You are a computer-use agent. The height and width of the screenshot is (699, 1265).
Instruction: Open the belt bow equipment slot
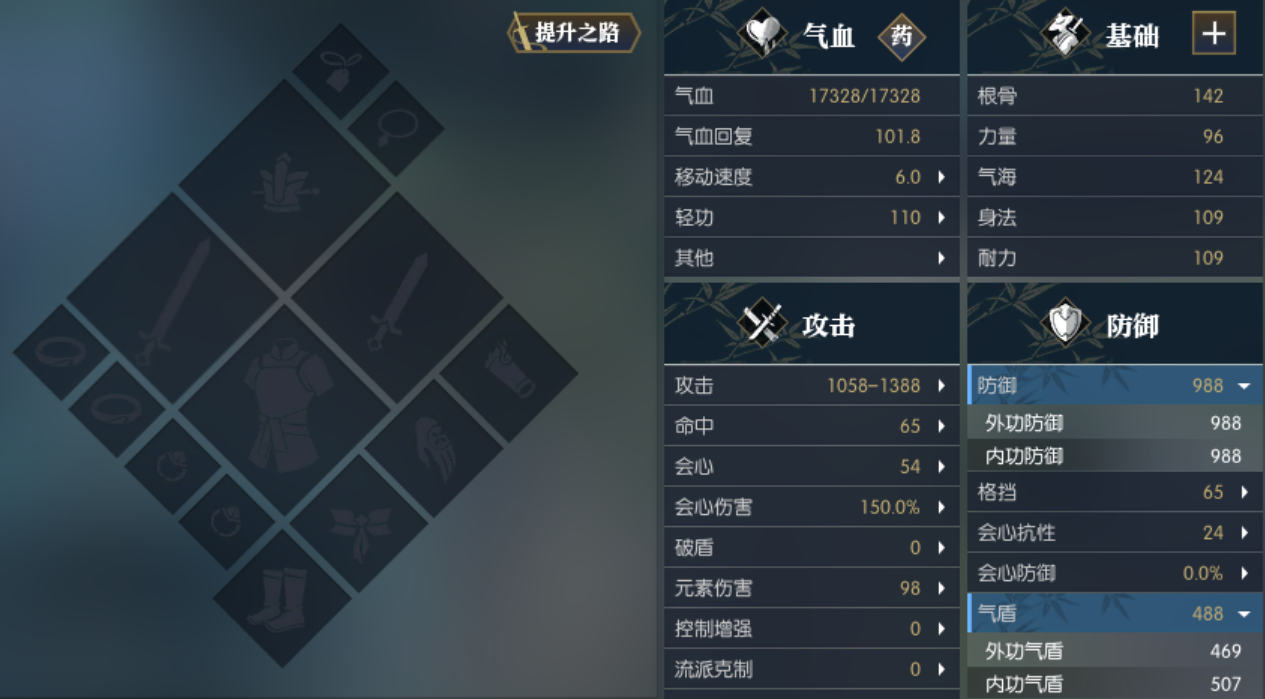(x=359, y=524)
